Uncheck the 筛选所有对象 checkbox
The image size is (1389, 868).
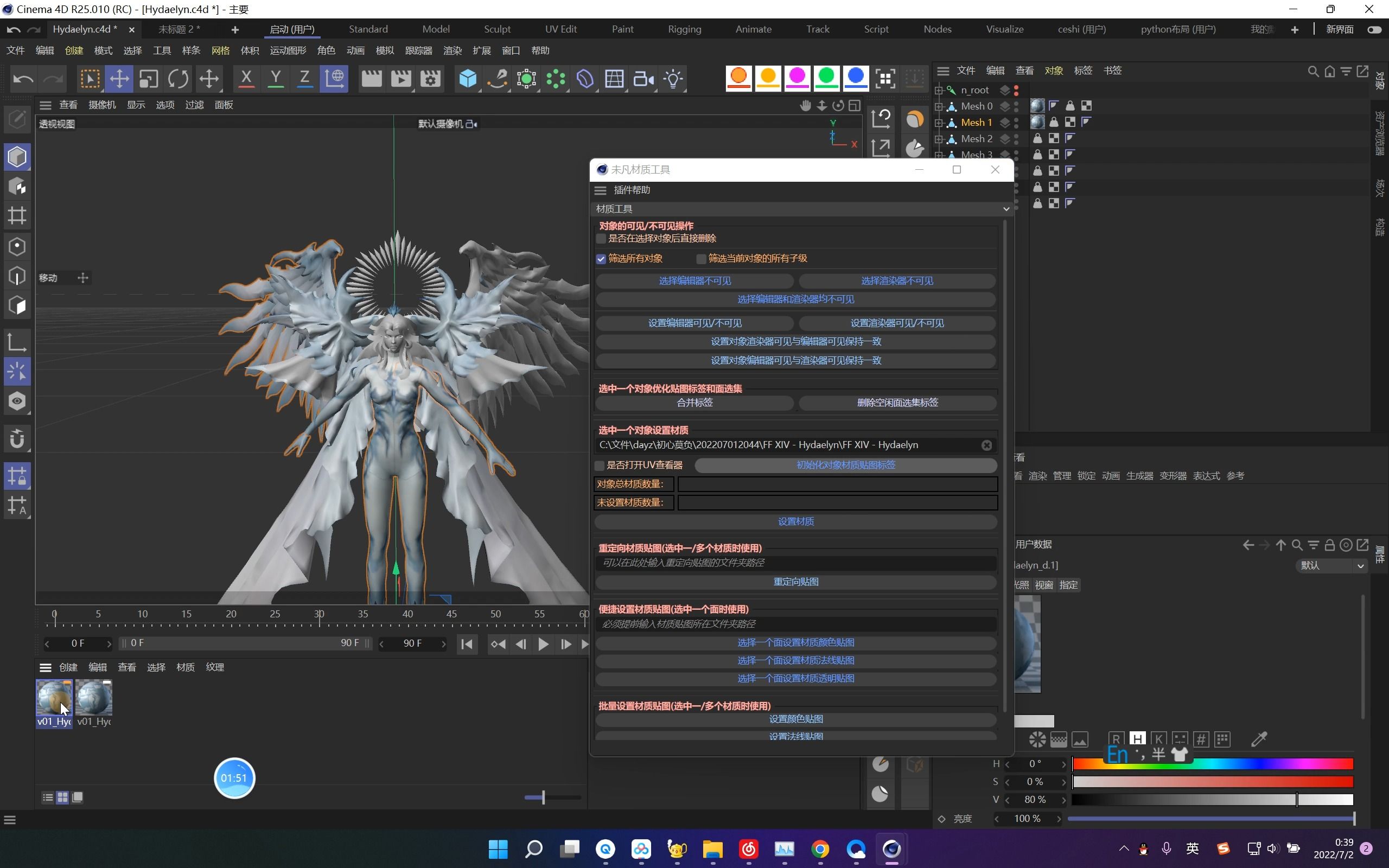601,259
